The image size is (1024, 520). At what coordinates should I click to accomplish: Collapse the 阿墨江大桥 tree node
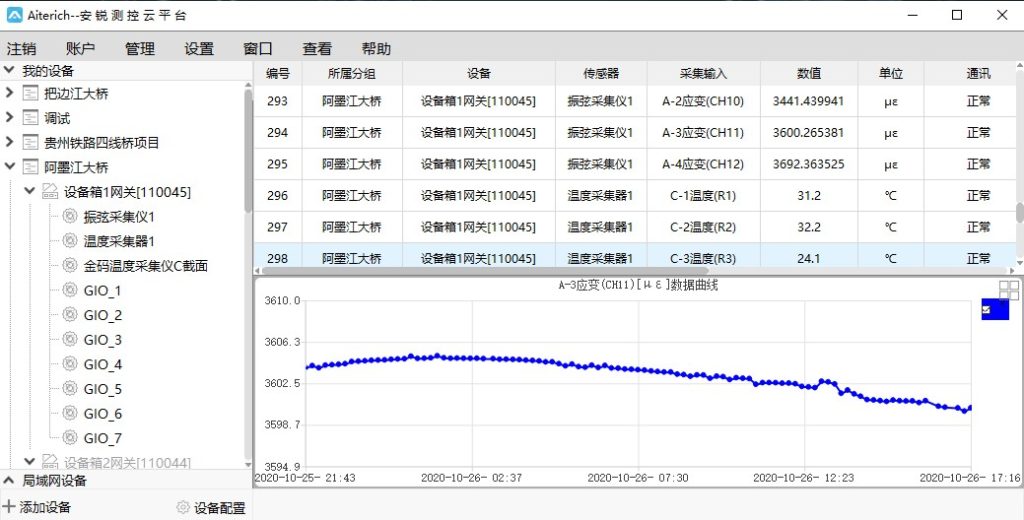point(9,167)
